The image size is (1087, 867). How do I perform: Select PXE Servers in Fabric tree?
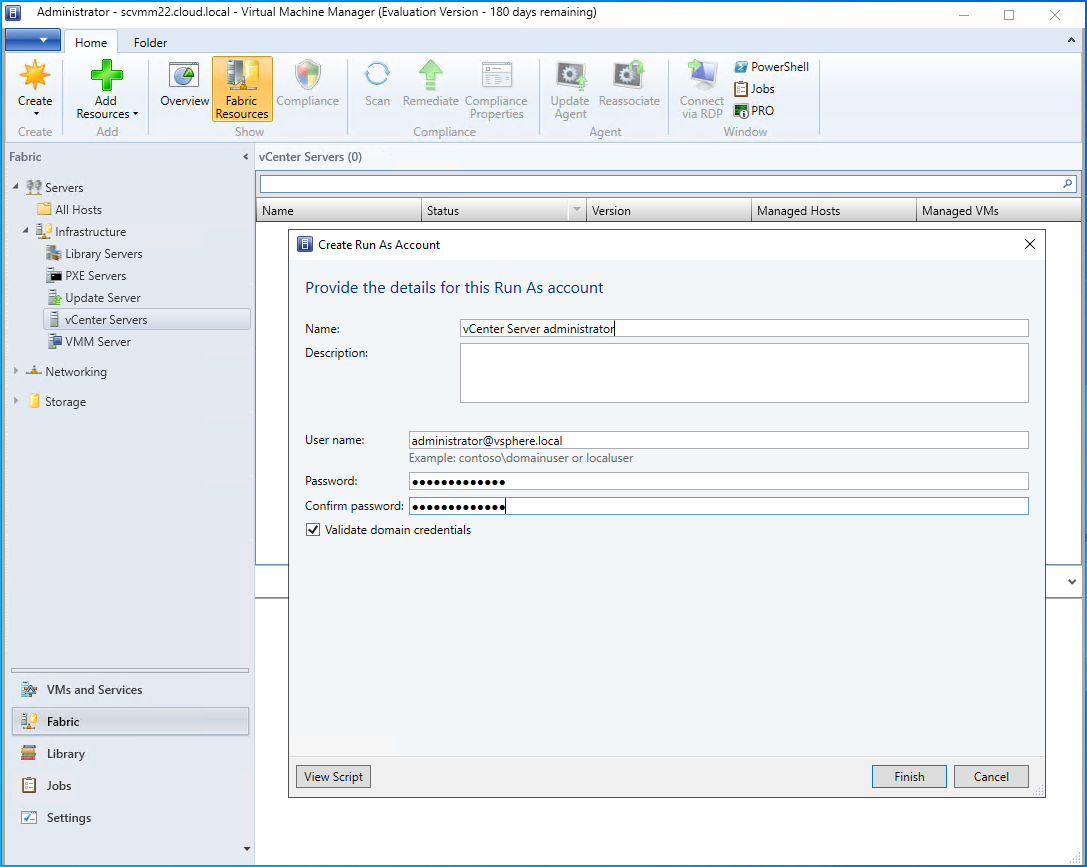[x=87, y=276]
